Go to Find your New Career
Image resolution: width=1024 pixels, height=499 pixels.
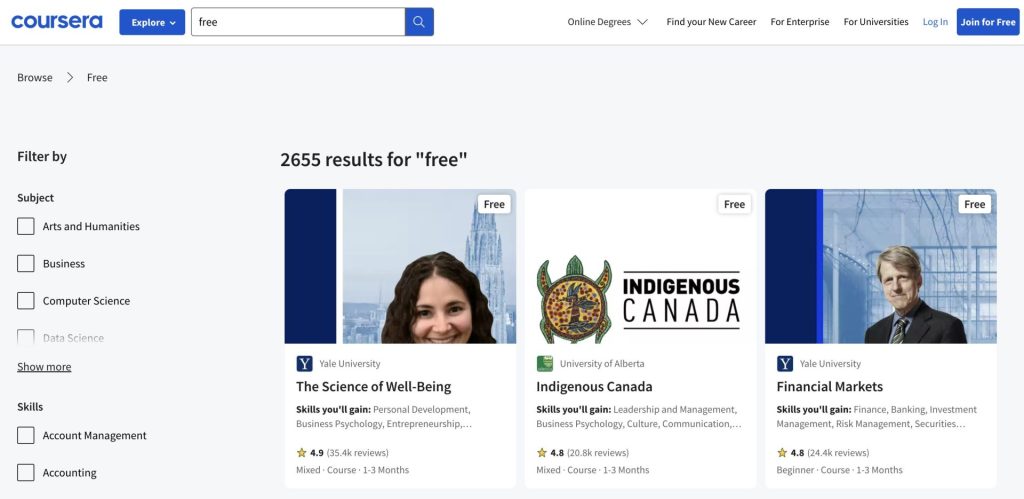(x=711, y=22)
